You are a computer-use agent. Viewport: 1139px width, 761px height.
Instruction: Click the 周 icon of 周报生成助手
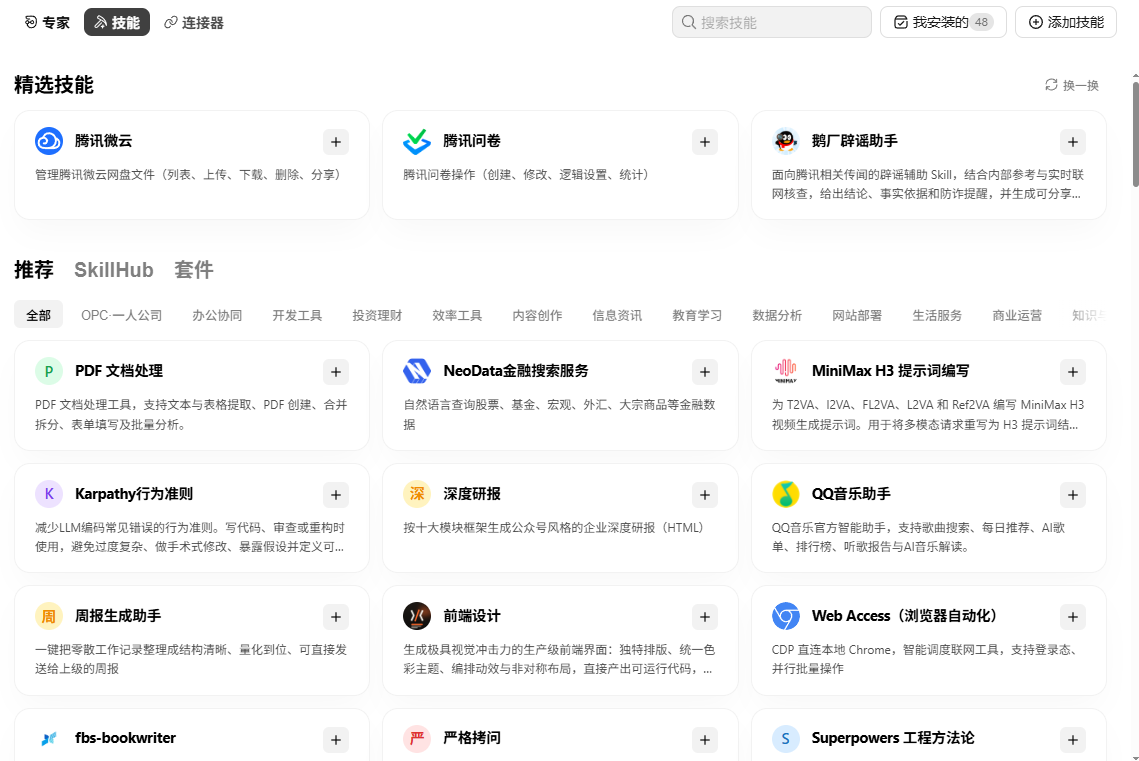[49, 616]
